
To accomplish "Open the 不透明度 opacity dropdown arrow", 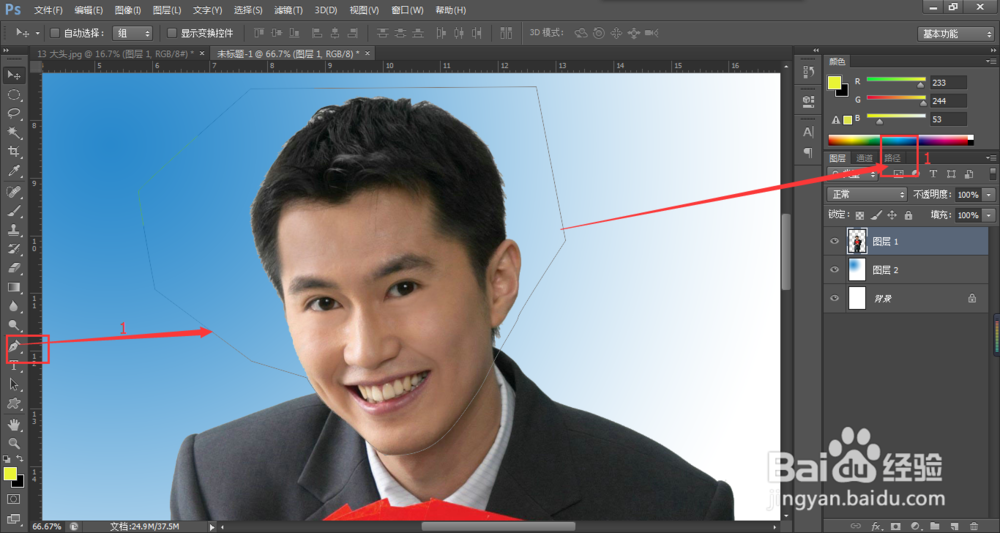I will click(x=989, y=194).
